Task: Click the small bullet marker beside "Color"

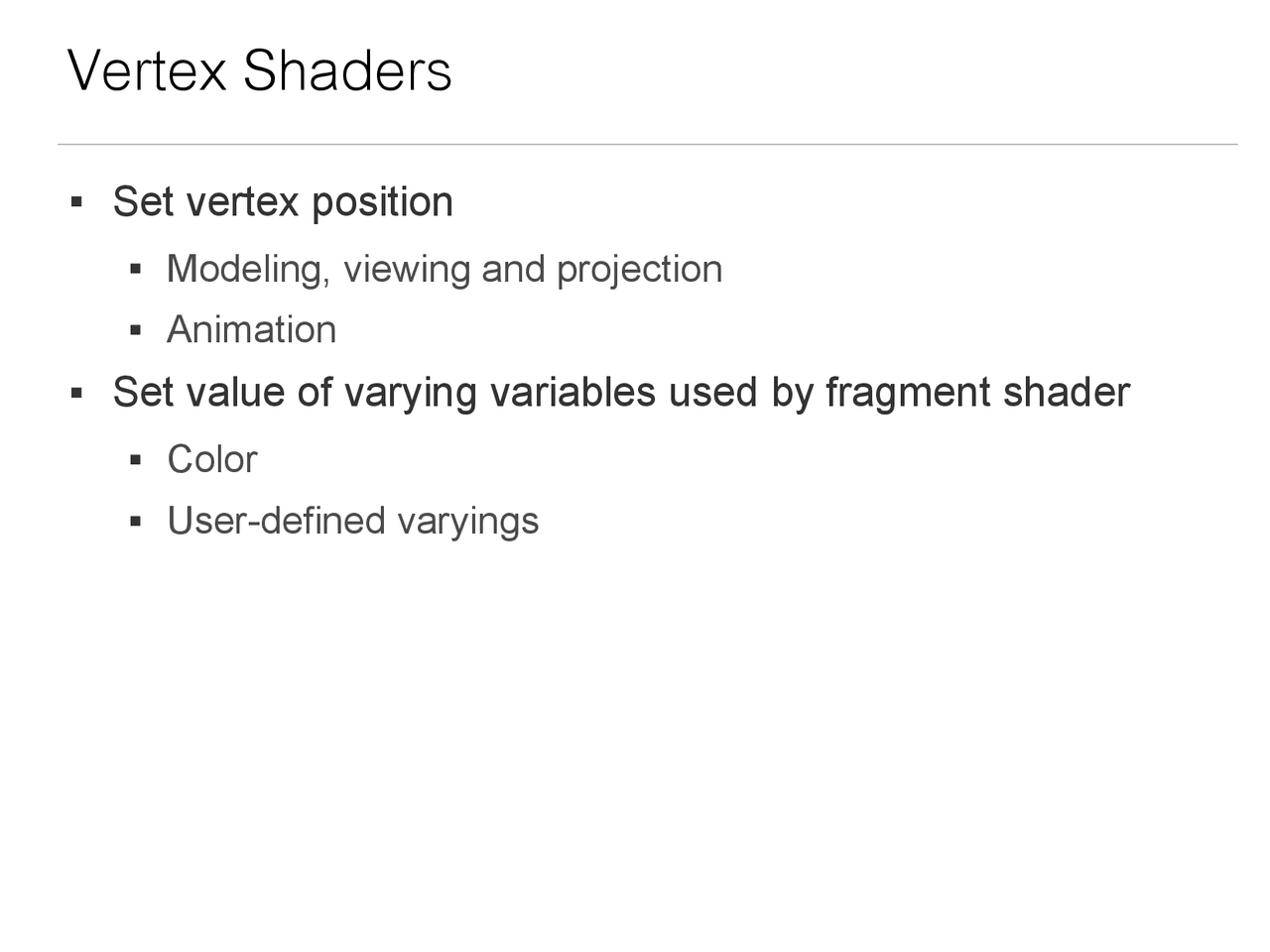Action: 136,460
